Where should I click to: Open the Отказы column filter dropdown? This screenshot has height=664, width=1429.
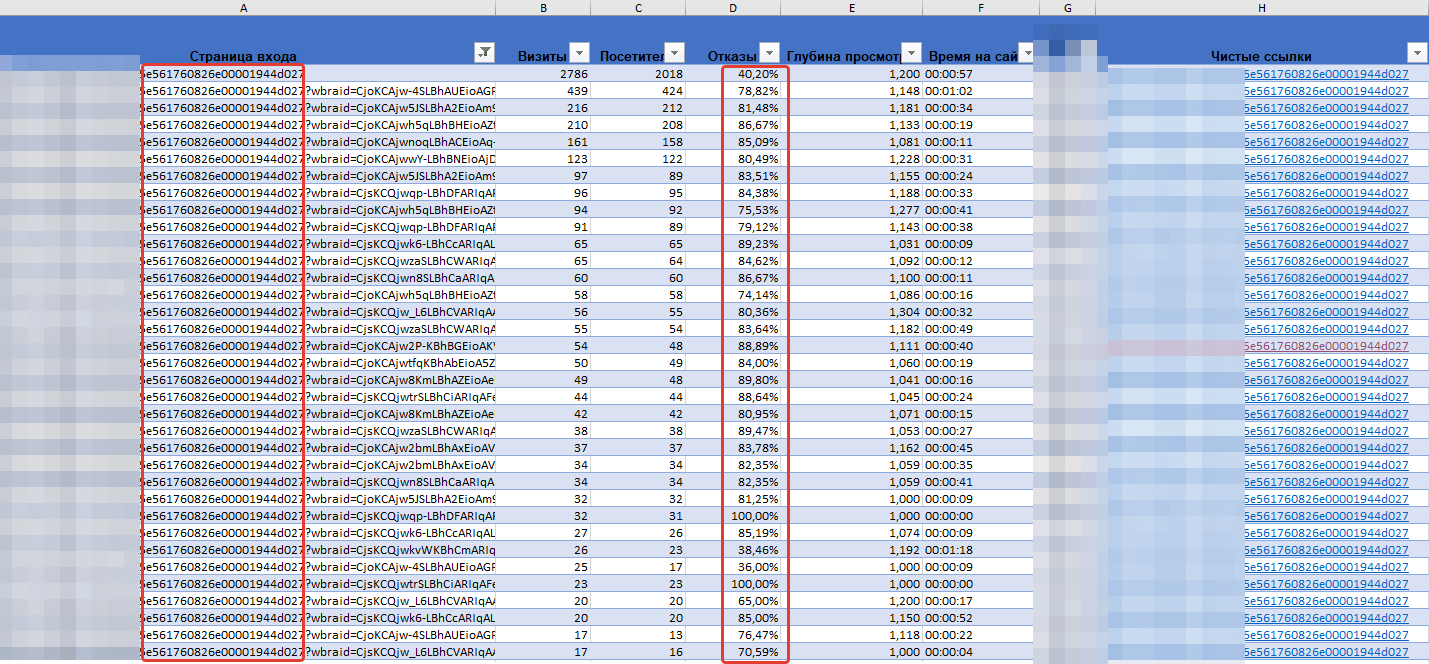pos(769,53)
